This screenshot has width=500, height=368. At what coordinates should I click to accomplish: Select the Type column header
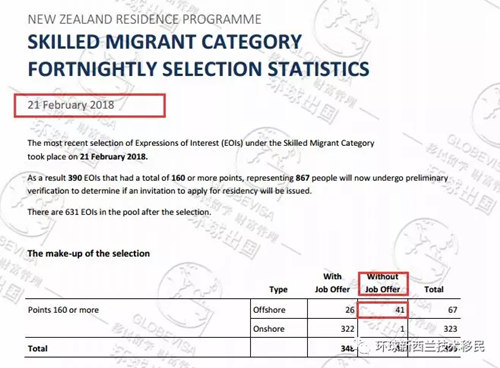(278, 290)
